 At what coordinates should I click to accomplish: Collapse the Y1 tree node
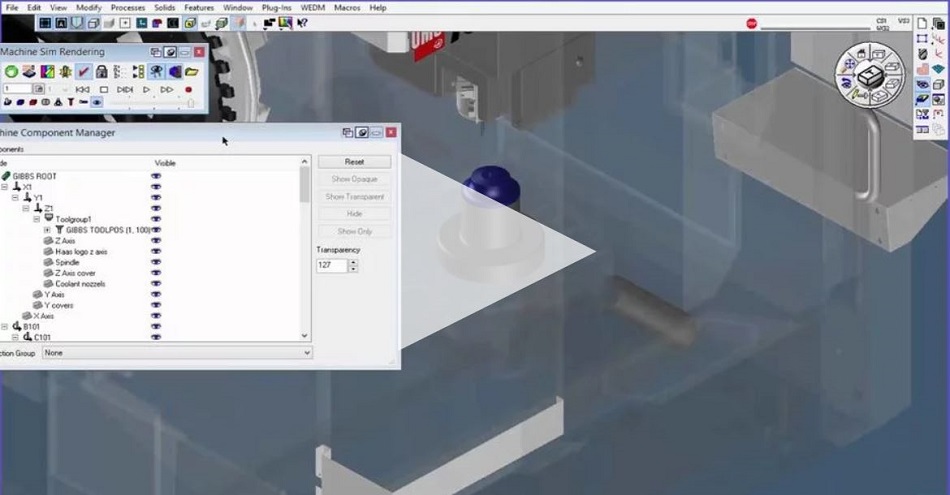[x=15, y=198]
